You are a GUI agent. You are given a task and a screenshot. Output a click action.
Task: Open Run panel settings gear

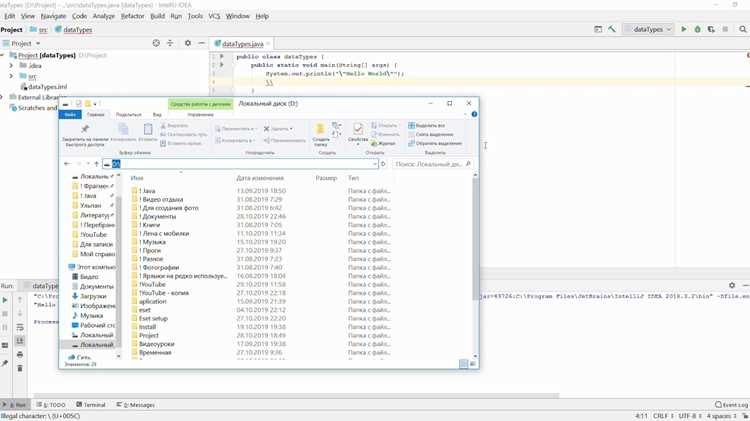732,285
